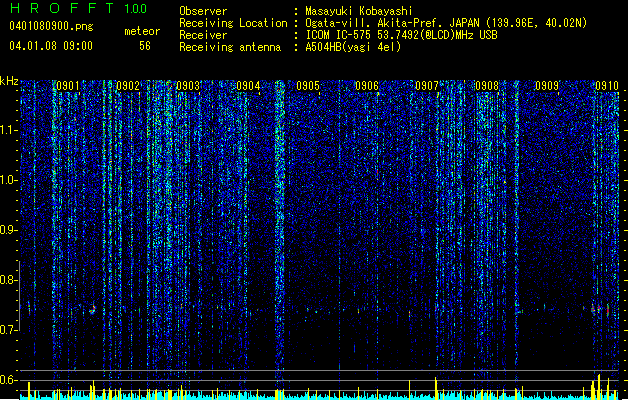Viewport: 629px width, 400px height.
Task: Click the 'meteor' label above the count
Action: pyautogui.click(x=142, y=31)
